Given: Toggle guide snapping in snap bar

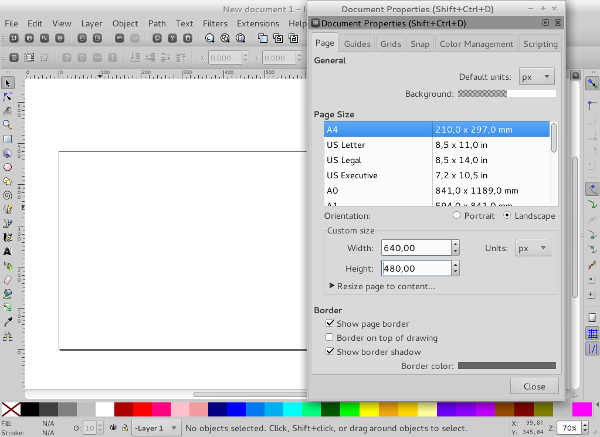Looking at the screenshot, I should pos(592,349).
